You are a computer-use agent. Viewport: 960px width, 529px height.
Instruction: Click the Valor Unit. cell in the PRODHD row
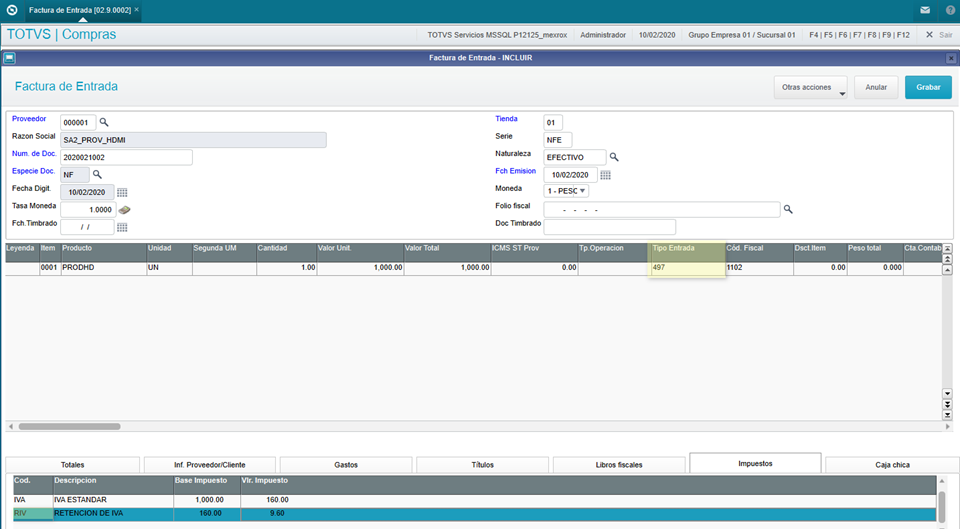[x=360, y=268]
